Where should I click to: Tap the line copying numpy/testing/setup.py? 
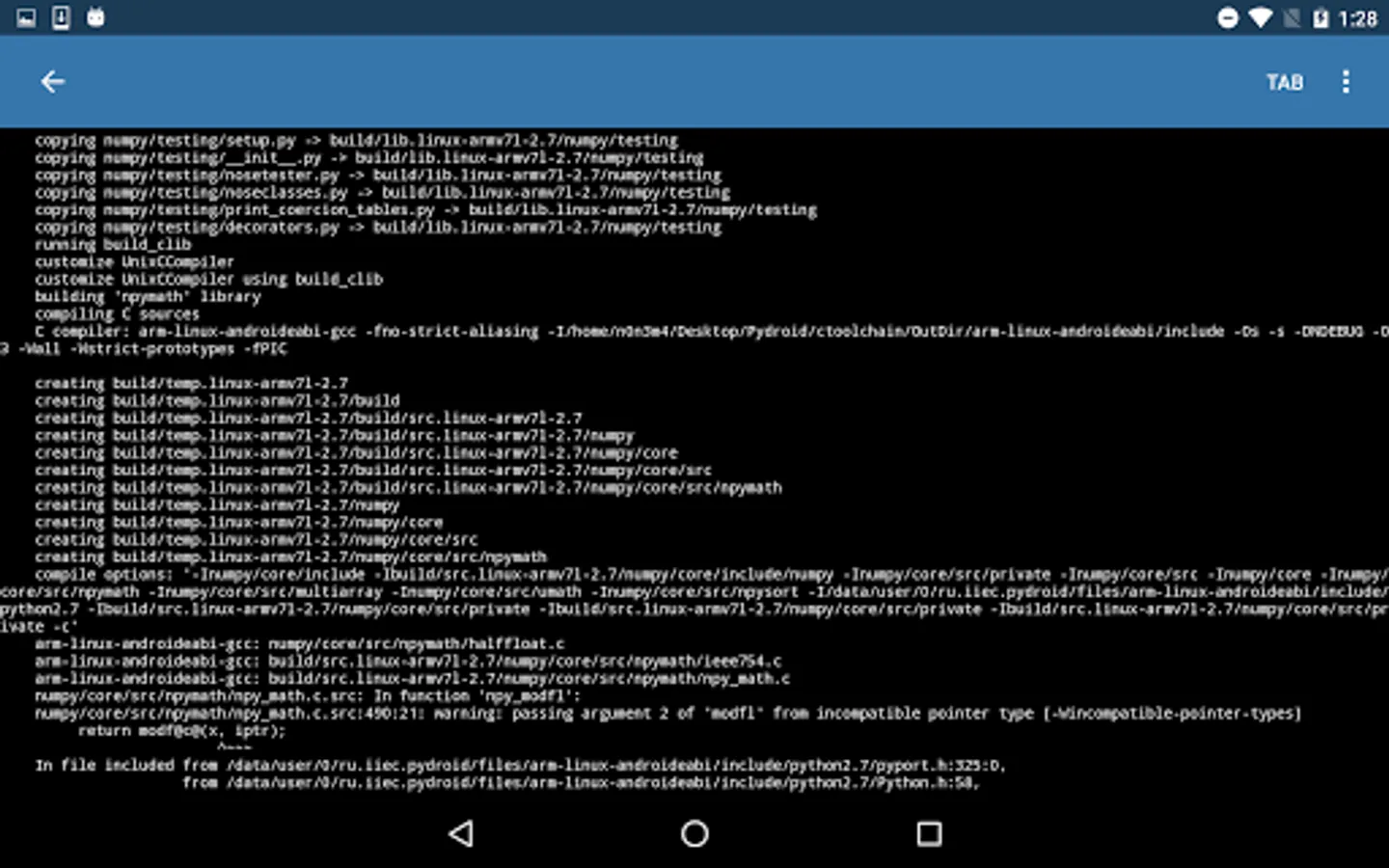click(x=356, y=141)
